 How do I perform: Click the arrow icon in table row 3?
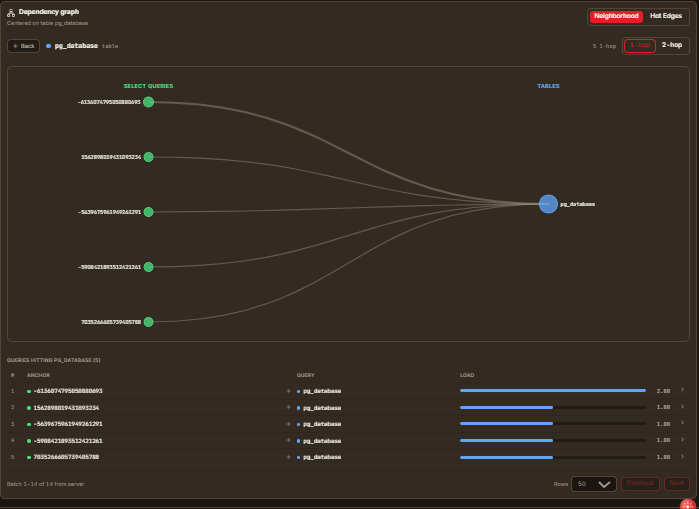[288, 424]
